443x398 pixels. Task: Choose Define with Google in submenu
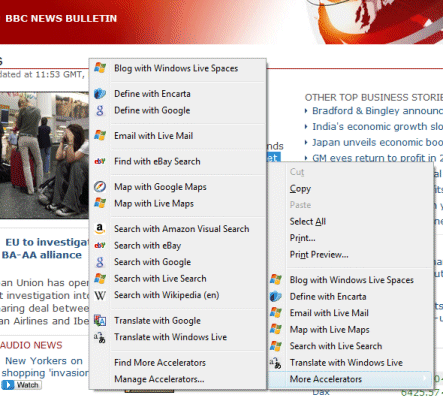click(152, 110)
